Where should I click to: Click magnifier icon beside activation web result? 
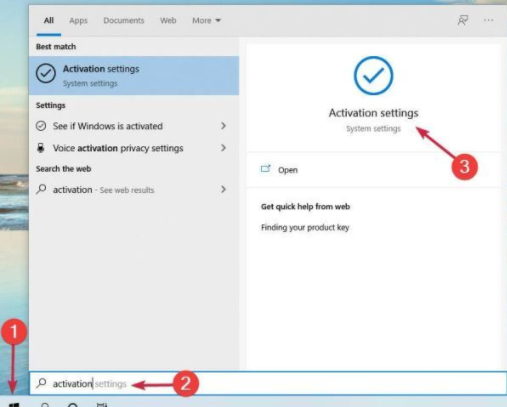[41, 189]
